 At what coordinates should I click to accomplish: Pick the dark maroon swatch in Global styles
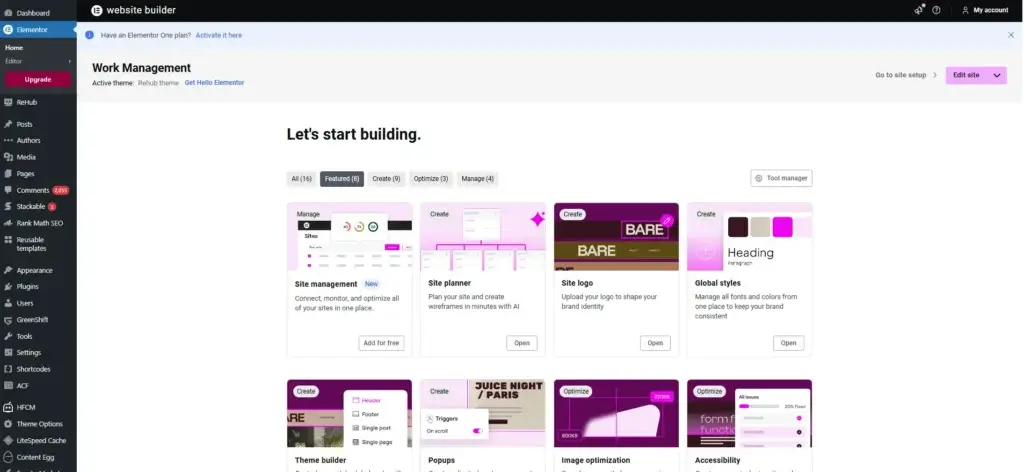pyautogui.click(x=738, y=227)
